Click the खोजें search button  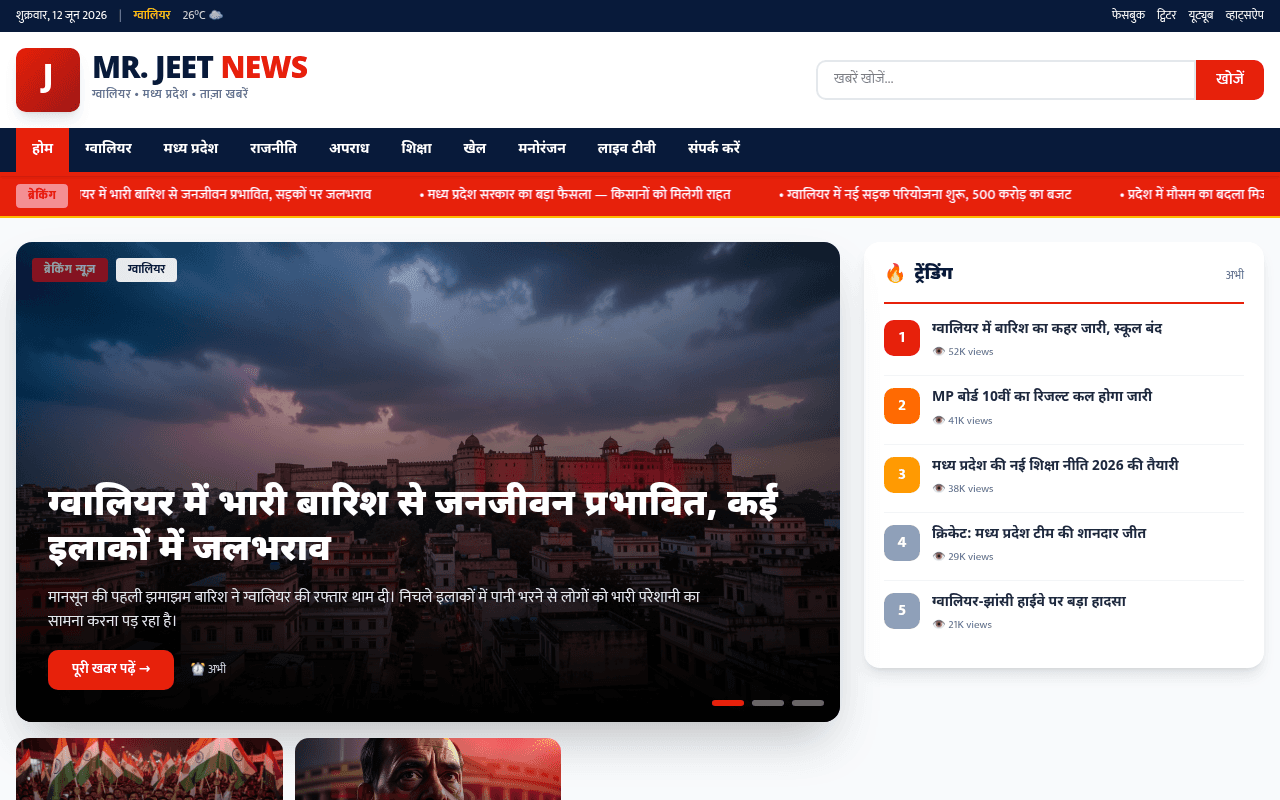click(1230, 80)
